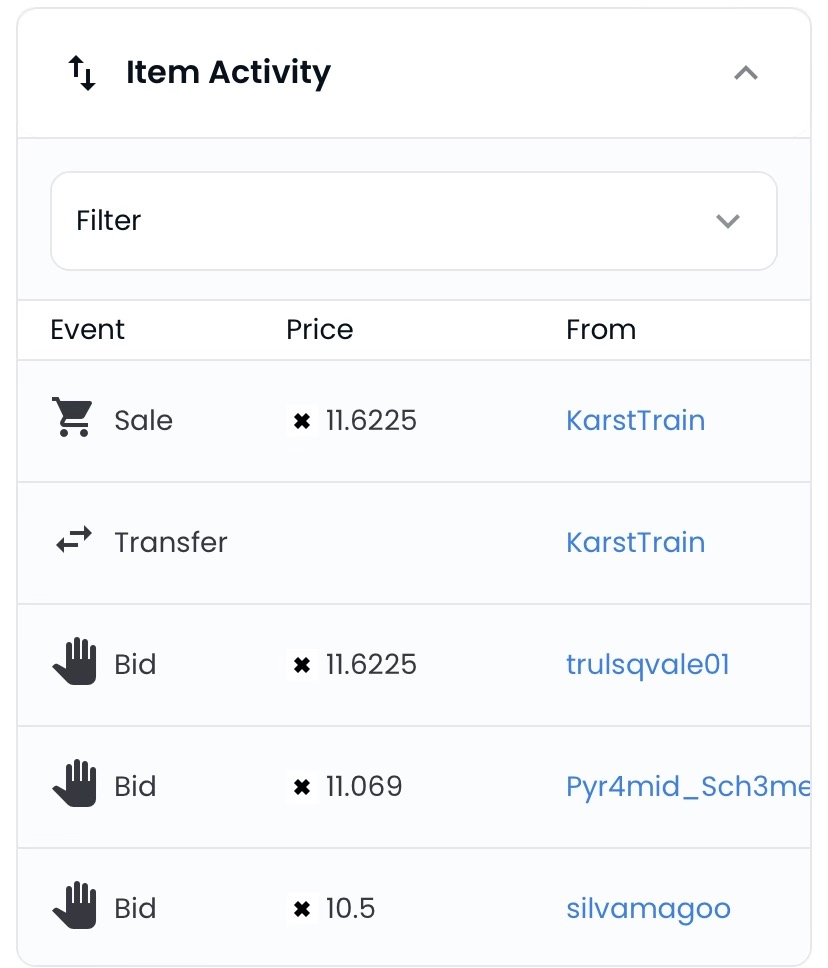Click the hand icon for 10.5 bid
This screenshot has height=968, width=828.
coord(75,906)
